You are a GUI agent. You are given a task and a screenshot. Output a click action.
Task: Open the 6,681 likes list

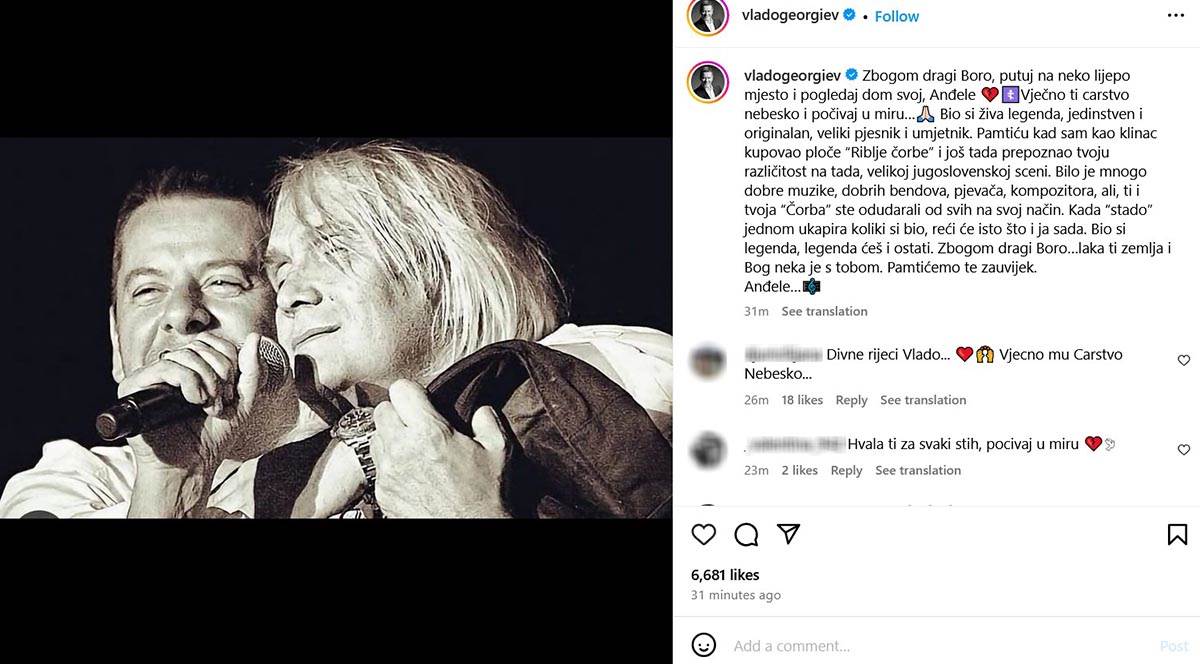coord(725,575)
